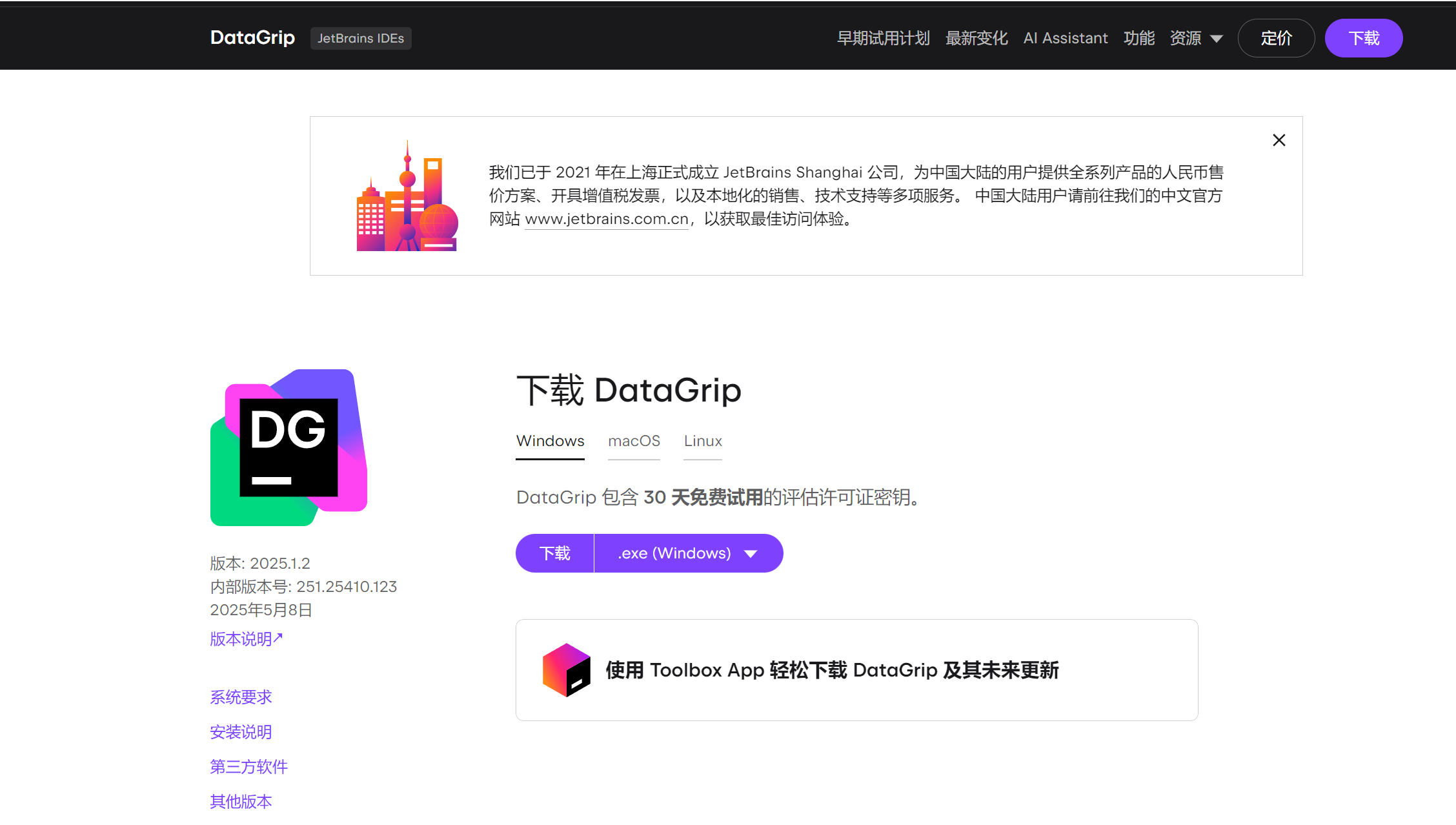
Task: Close the JetBrains Shanghai notice banner
Action: tap(1279, 140)
